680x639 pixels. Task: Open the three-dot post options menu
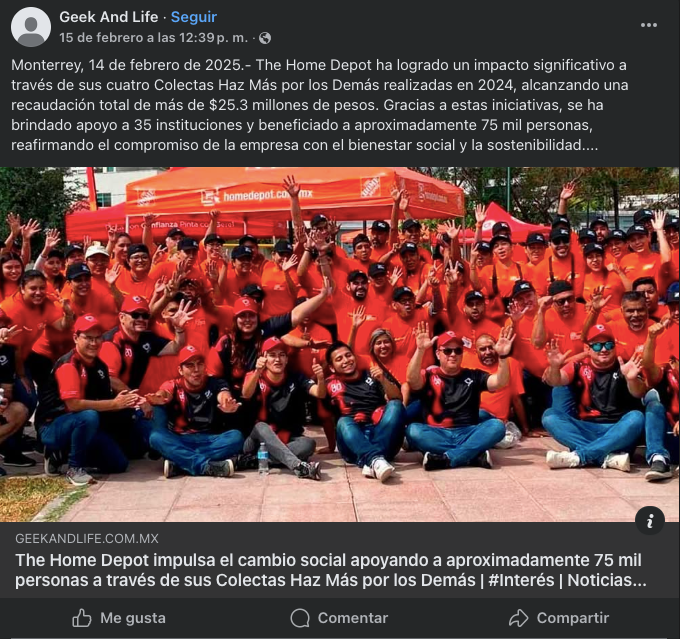pos(649,25)
